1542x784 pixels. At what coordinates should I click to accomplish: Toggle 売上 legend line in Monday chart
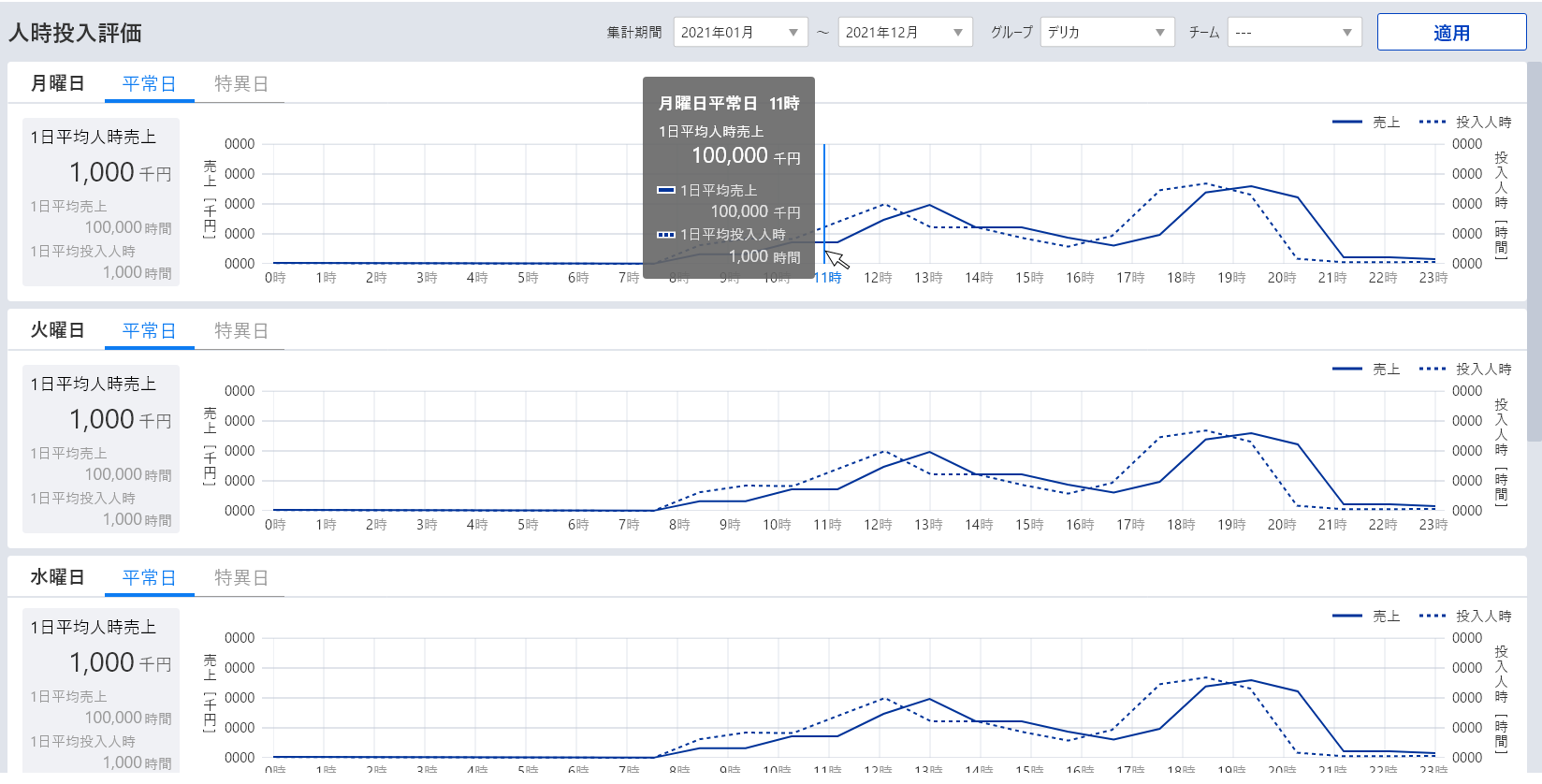pos(1367,123)
